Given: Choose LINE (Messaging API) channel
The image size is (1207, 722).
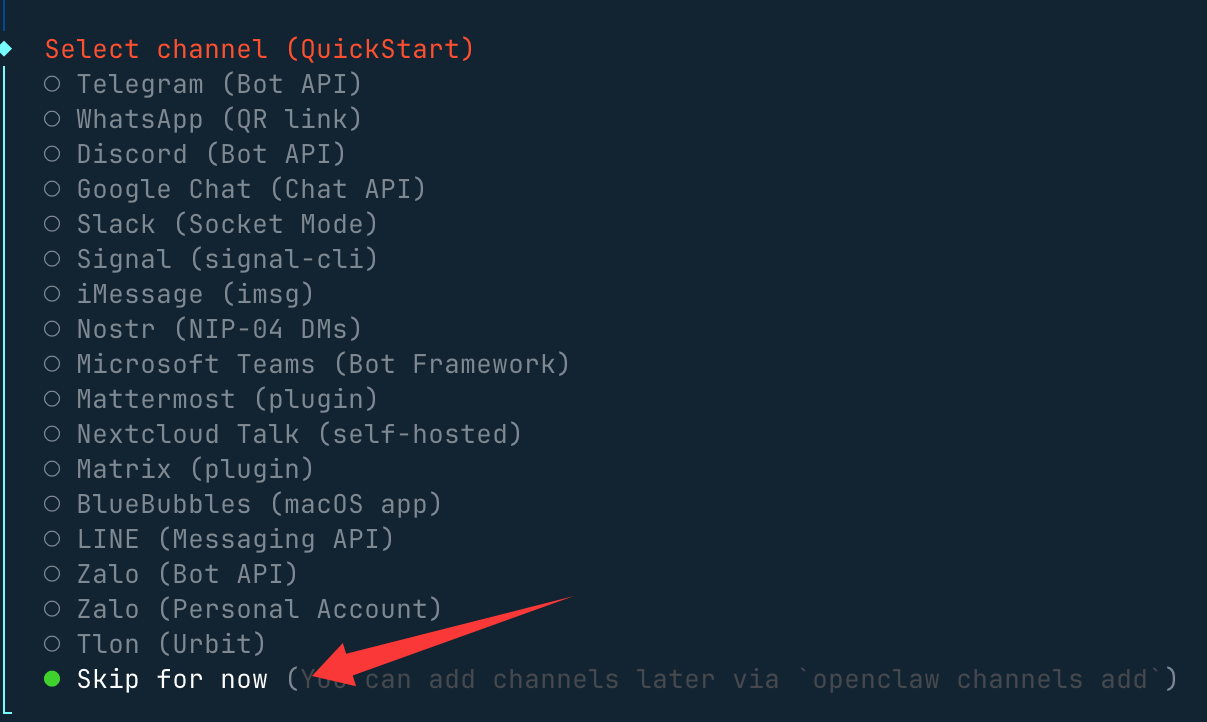Looking at the screenshot, I should 52,539.
